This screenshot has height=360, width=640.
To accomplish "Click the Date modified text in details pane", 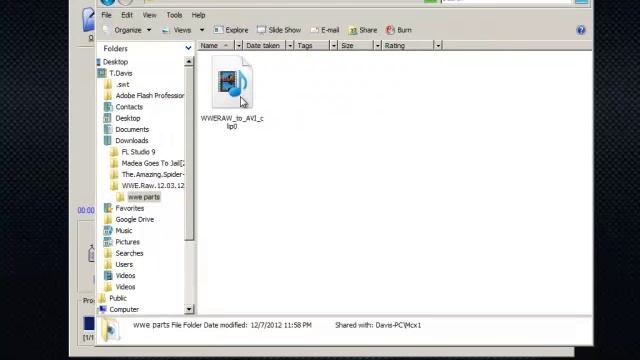I will coord(257,325).
